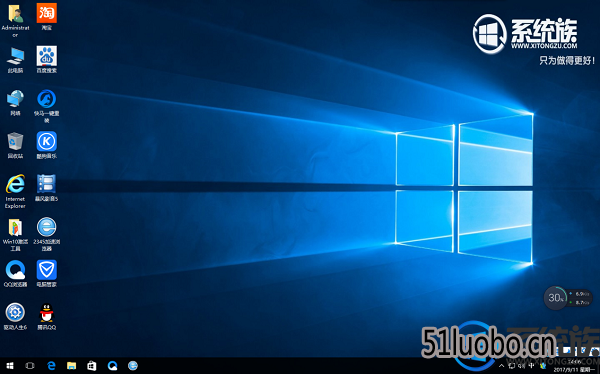
Task: Open 2345 accelerated browser shortcut
Action: coord(47,234)
